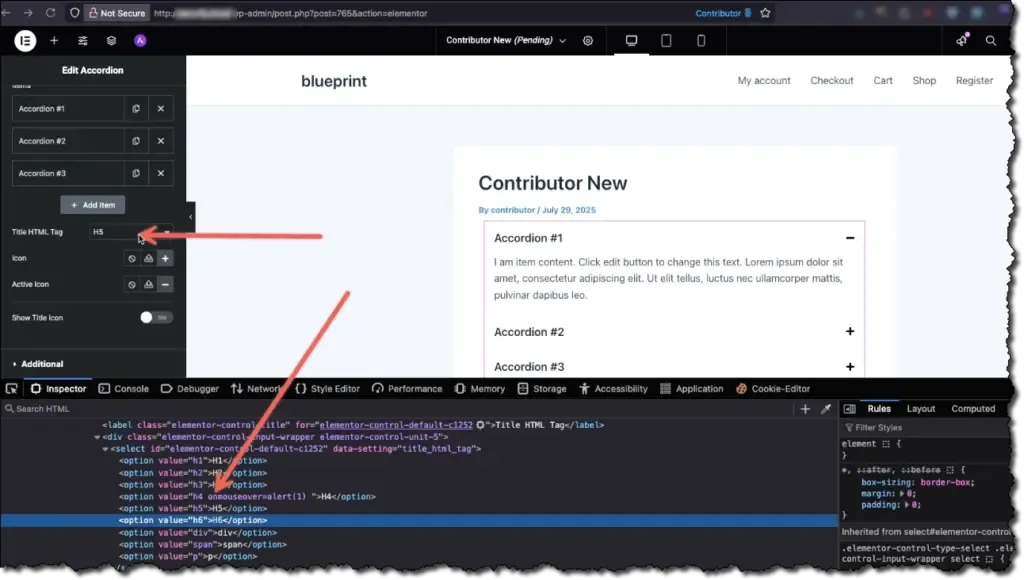
Task: Open icon library minus for Active Icon
Action: [165, 285]
